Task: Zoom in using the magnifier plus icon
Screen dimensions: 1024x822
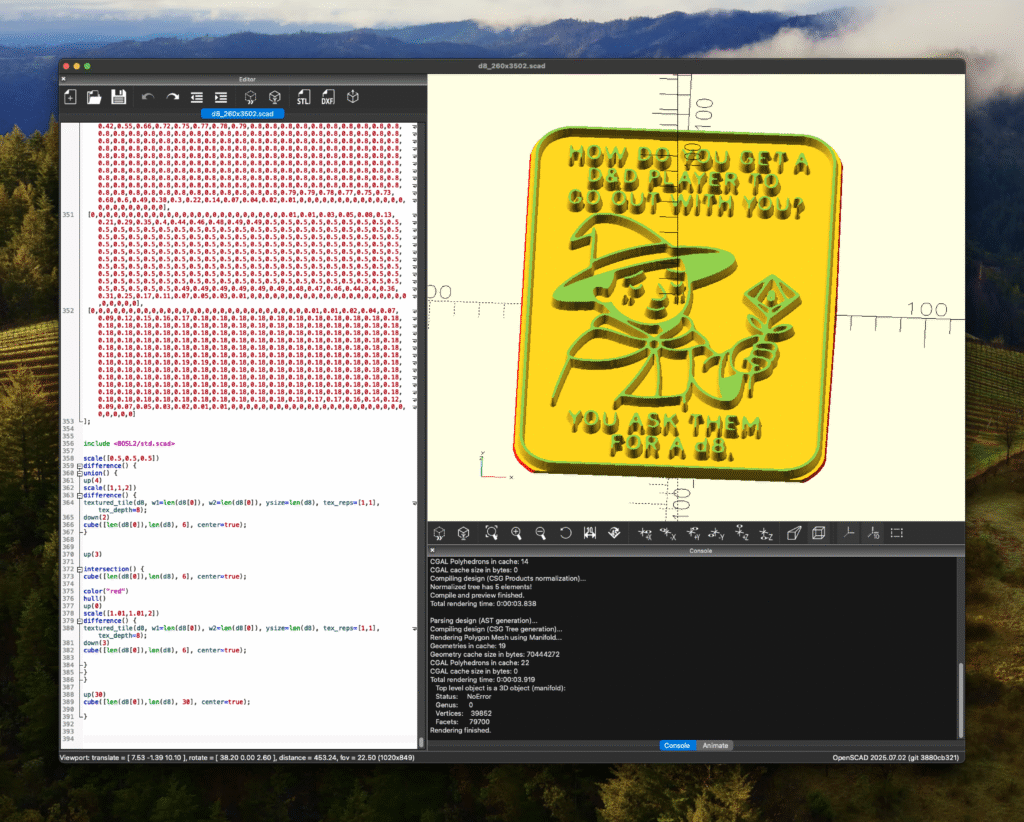Action: click(x=516, y=534)
